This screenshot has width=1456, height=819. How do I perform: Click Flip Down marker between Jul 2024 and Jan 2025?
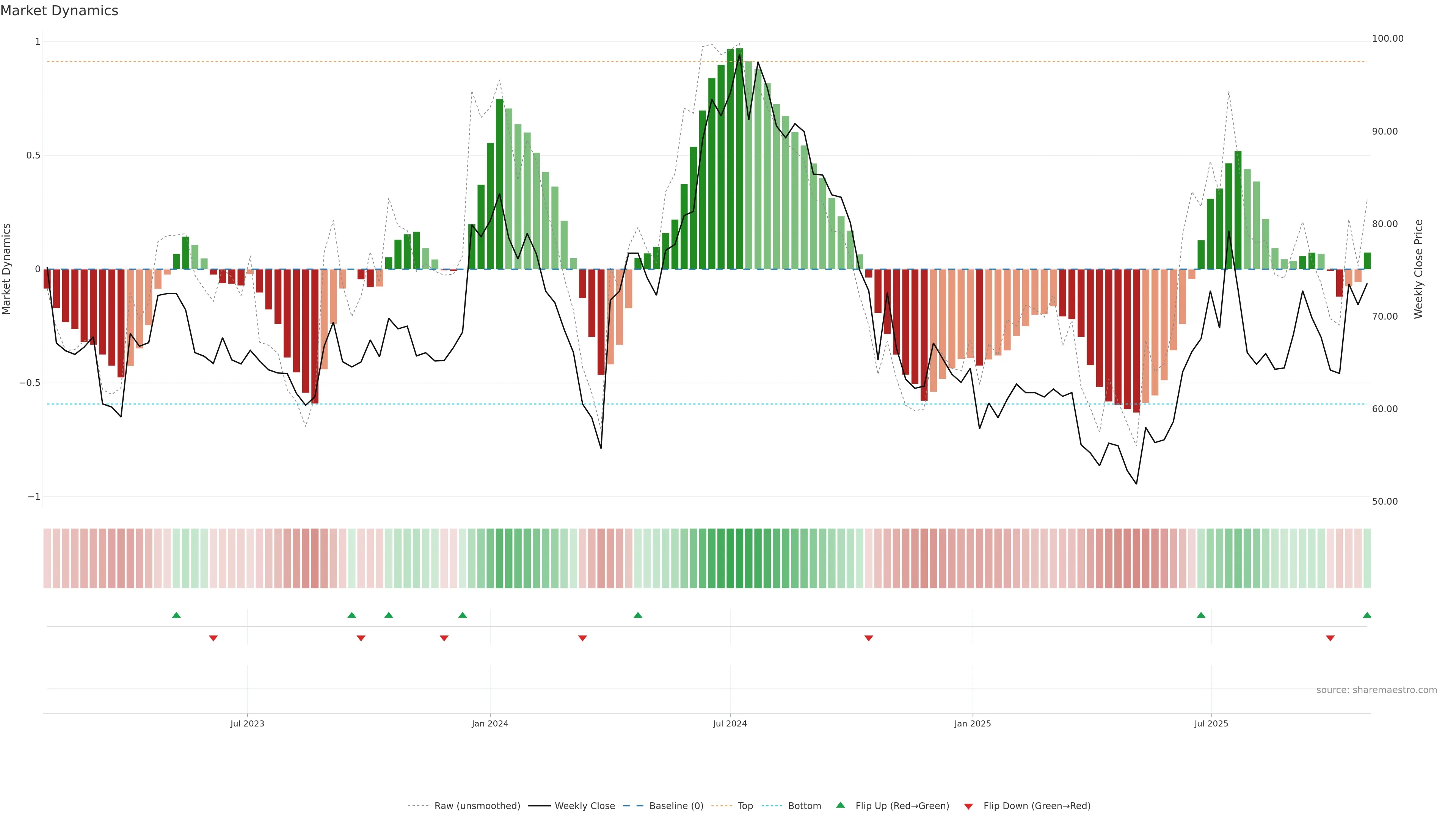[869, 638]
